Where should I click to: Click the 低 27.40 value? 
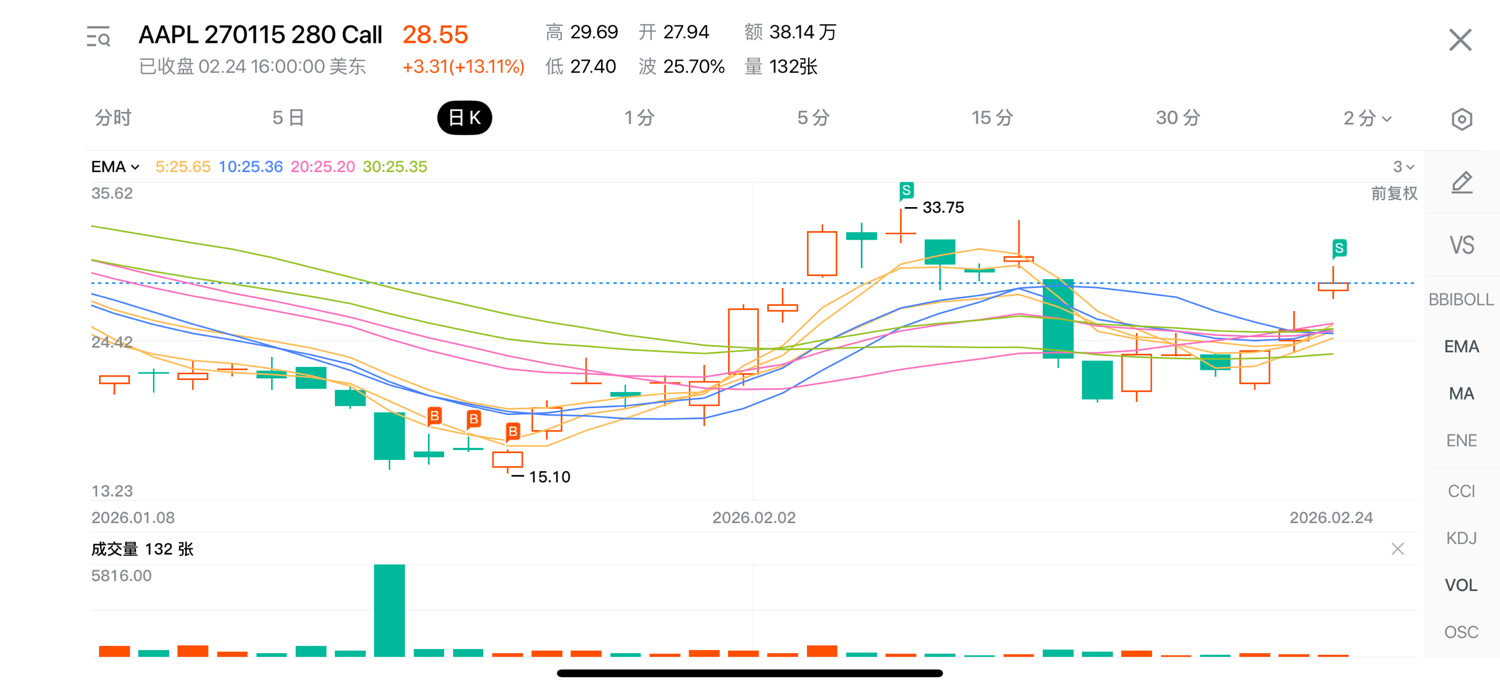pos(581,67)
